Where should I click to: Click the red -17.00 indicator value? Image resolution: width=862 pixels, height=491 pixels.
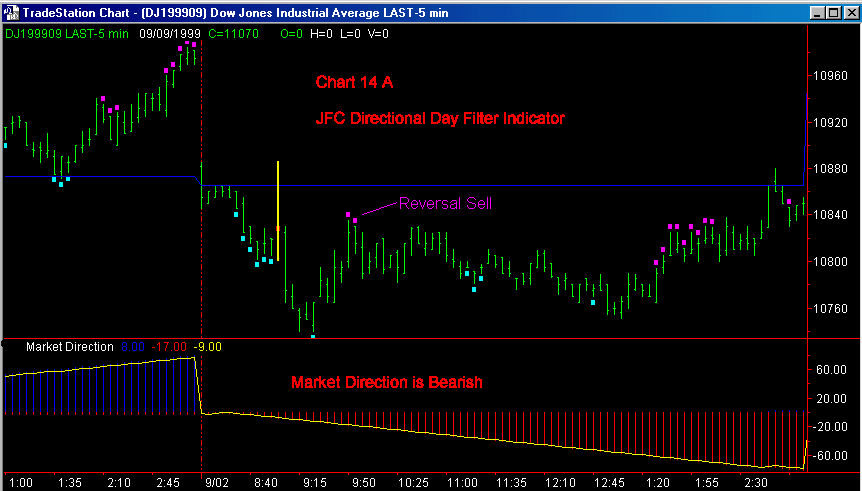pos(169,347)
